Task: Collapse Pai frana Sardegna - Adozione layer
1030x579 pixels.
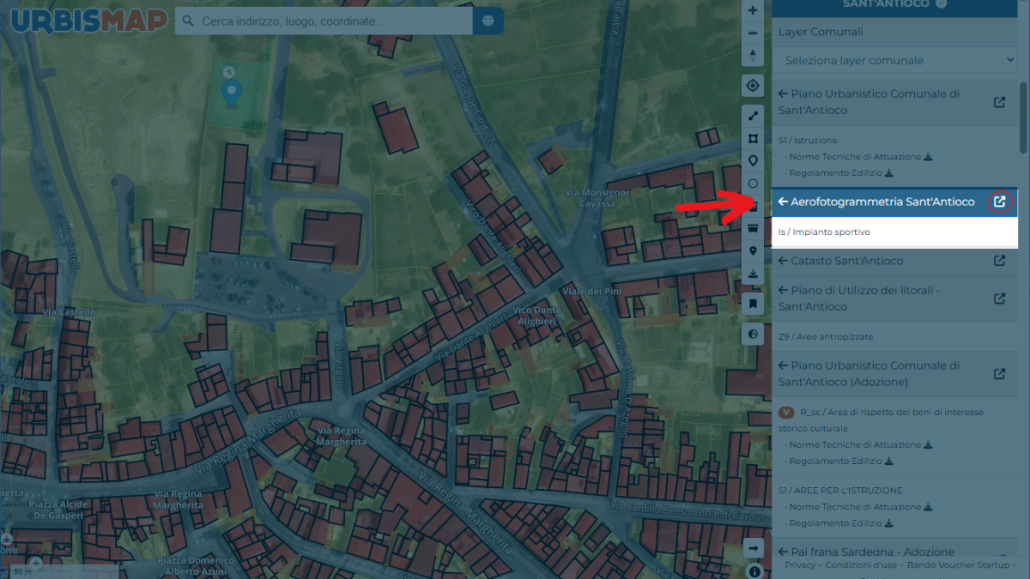Action: point(783,552)
